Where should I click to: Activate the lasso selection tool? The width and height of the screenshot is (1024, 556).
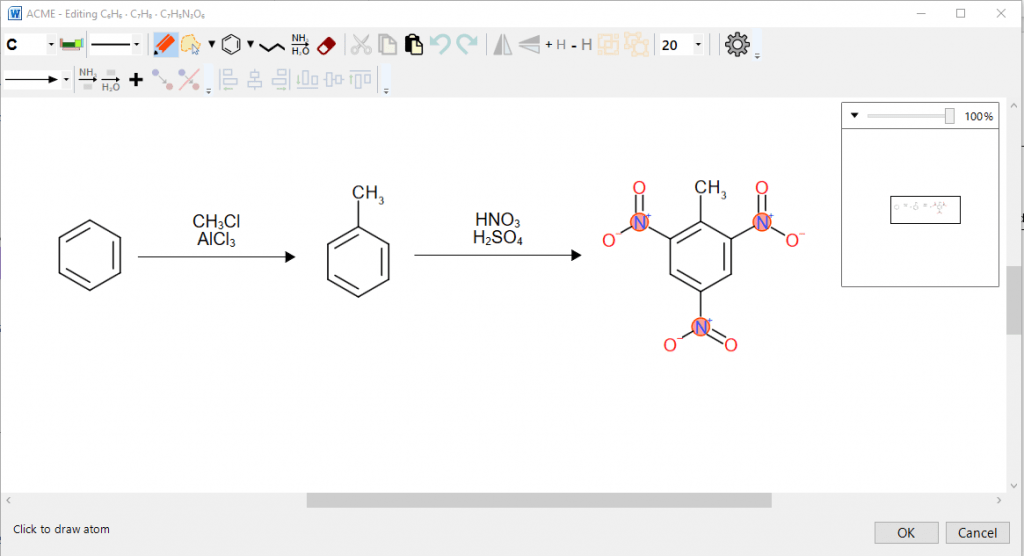coord(190,45)
